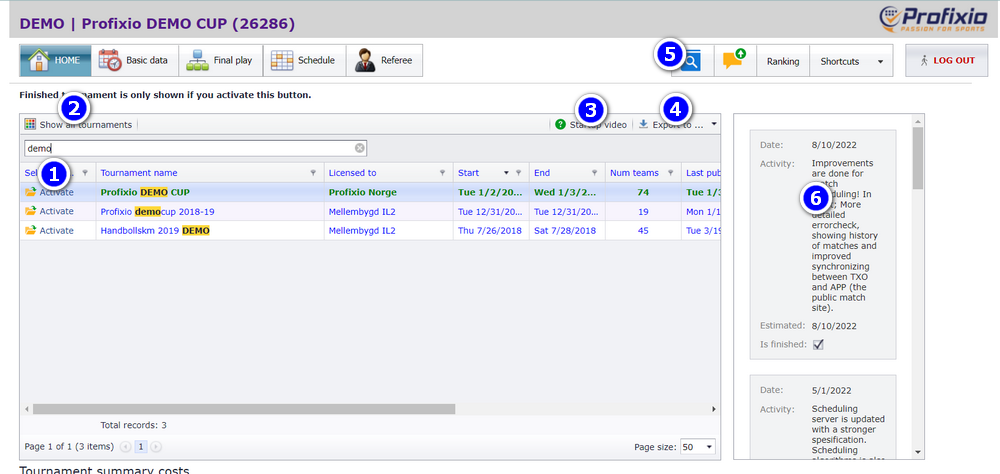Screen dimensions: 1000x474
Task: Click the grid icon beside Show all tournaments
Action: (30, 124)
